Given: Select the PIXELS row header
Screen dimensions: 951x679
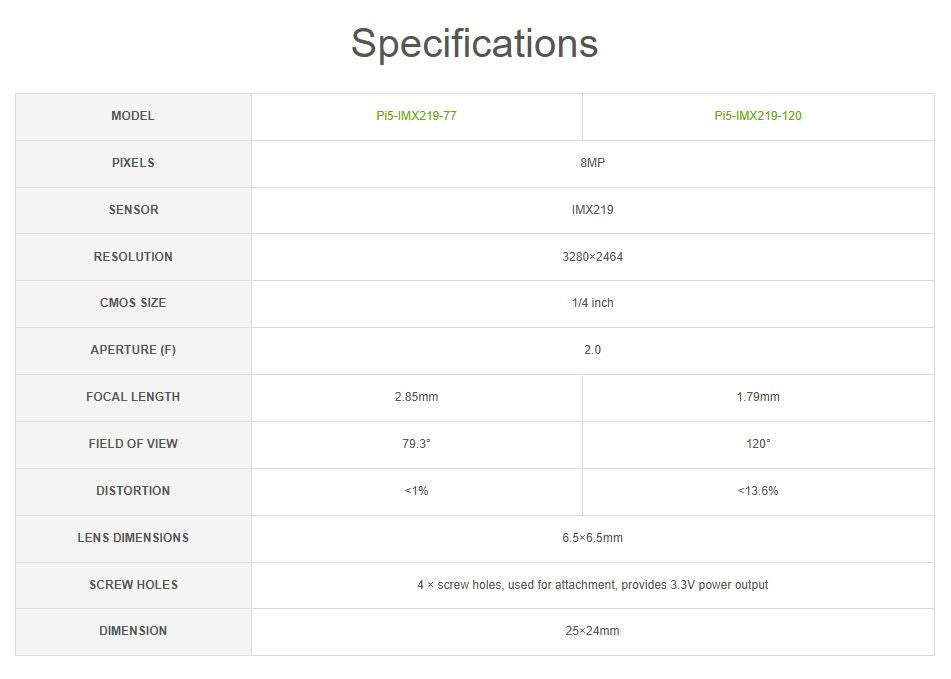Looking at the screenshot, I should (133, 163).
